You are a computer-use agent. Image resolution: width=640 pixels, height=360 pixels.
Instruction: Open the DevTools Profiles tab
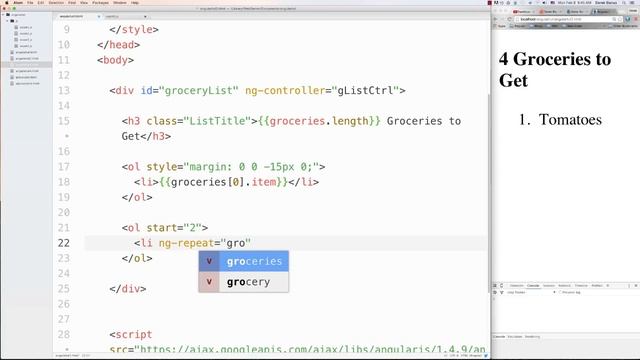click(x=597, y=286)
